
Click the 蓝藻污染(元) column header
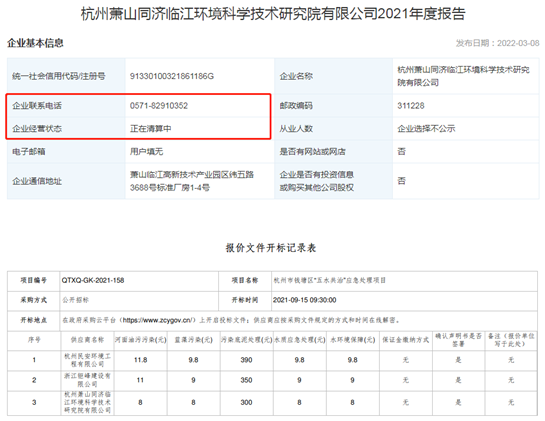pyautogui.click(x=194, y=340)
